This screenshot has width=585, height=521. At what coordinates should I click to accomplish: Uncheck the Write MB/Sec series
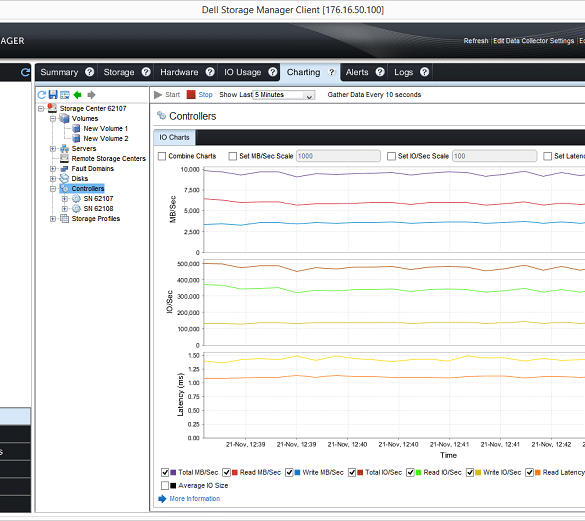click(x=289, y=472)
